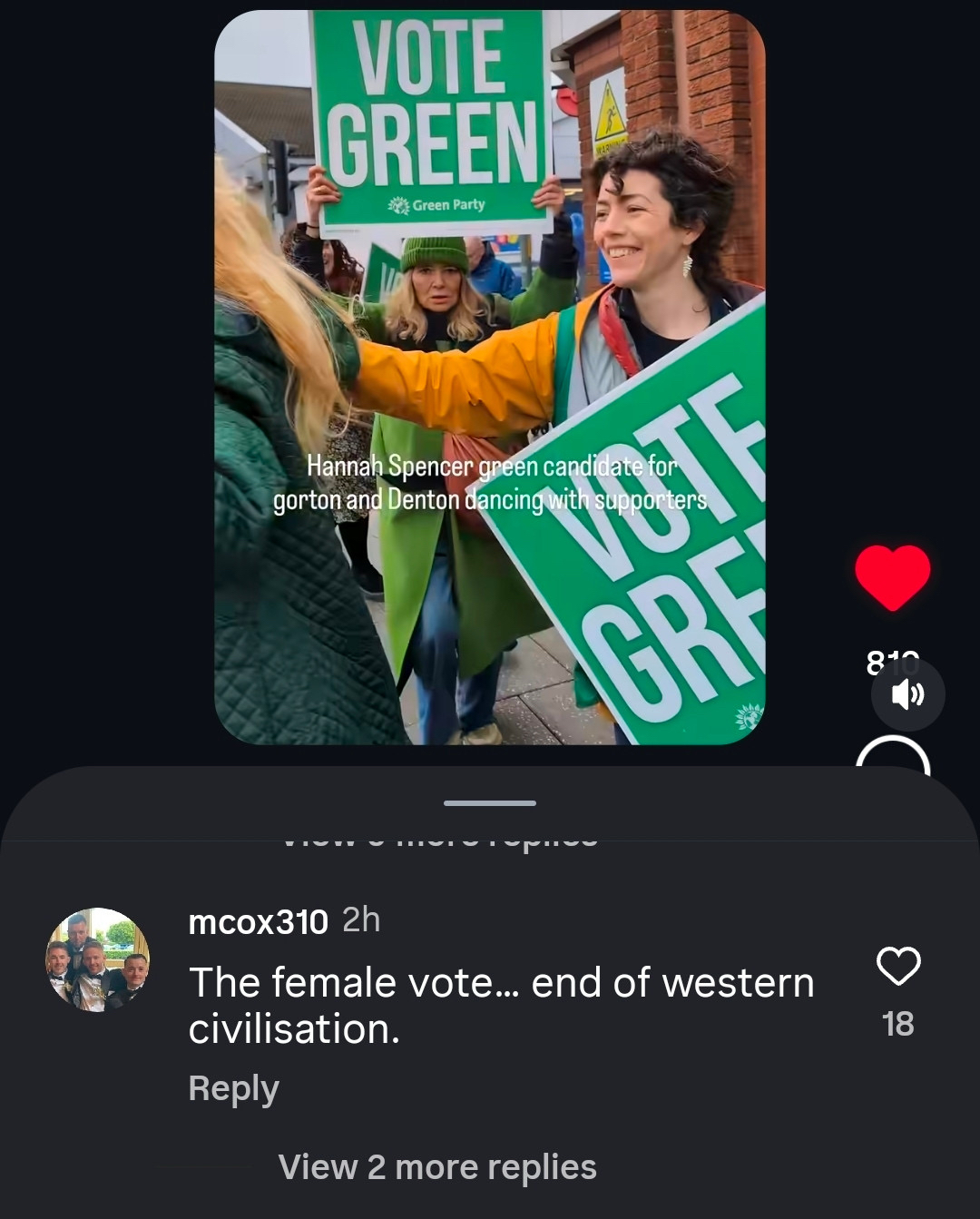The height and width of the screenshot is (1219, 980).
Task: Tap the comment sheet drag handle
Action: coord(490,803)
